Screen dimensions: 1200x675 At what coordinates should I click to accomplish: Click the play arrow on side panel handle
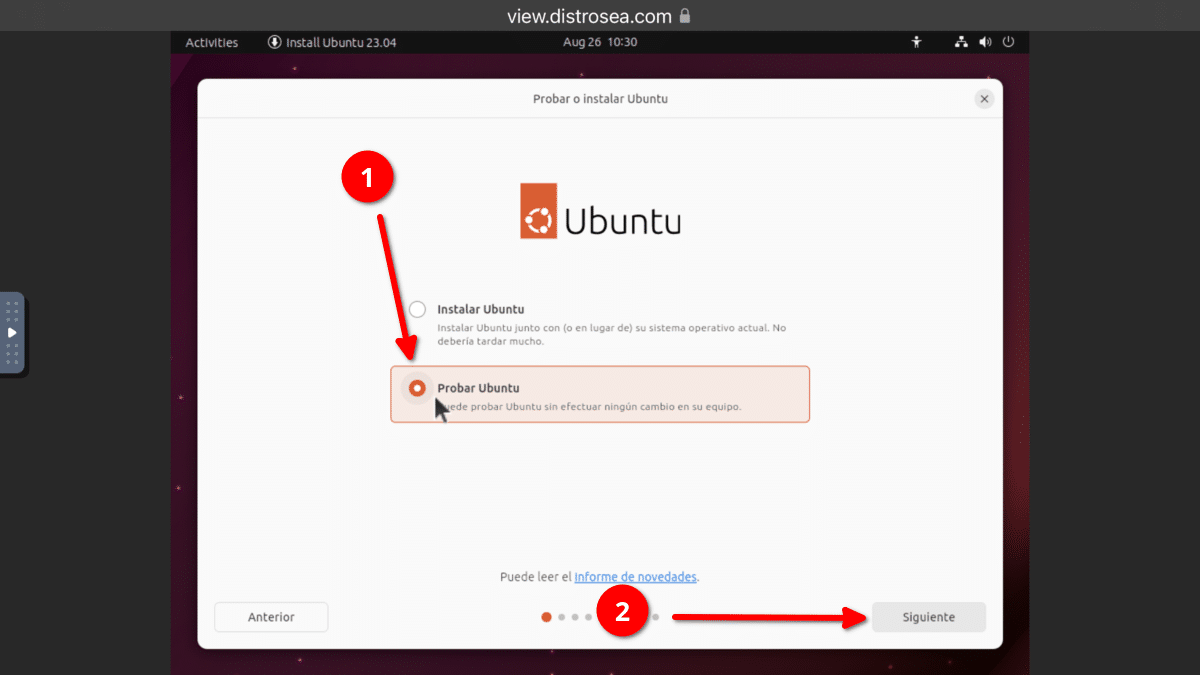[x=12, y=332]
